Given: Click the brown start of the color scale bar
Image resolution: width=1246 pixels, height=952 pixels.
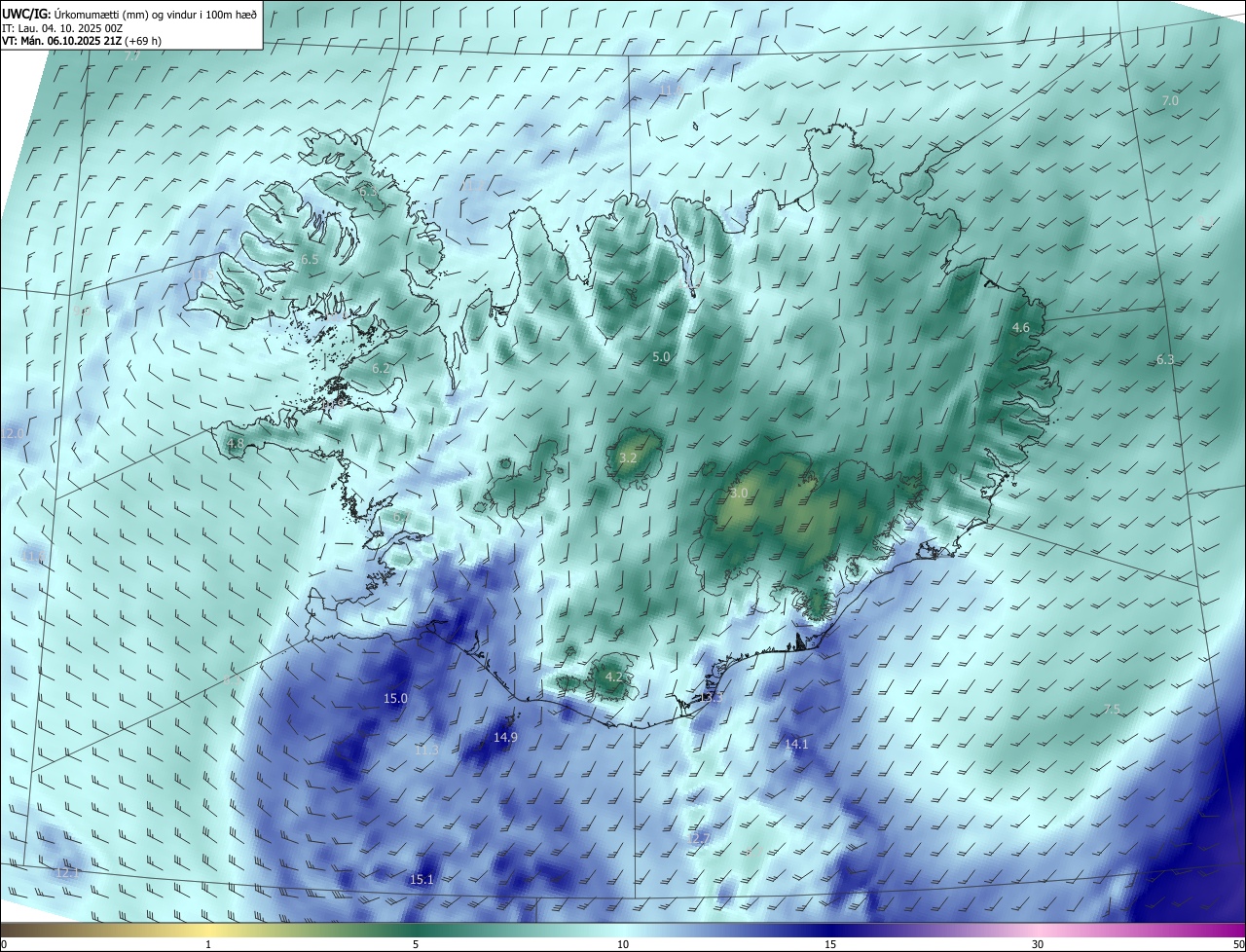Looking at the screenshot, I should tap(10, 931).
